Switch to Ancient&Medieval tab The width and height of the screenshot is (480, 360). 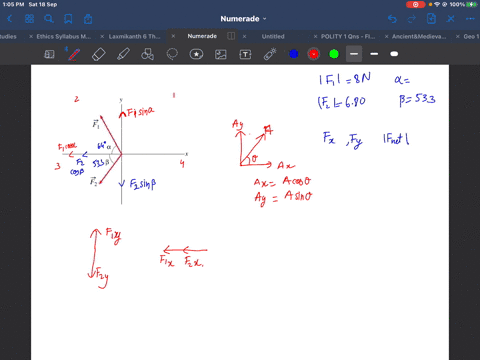[419, 36]
